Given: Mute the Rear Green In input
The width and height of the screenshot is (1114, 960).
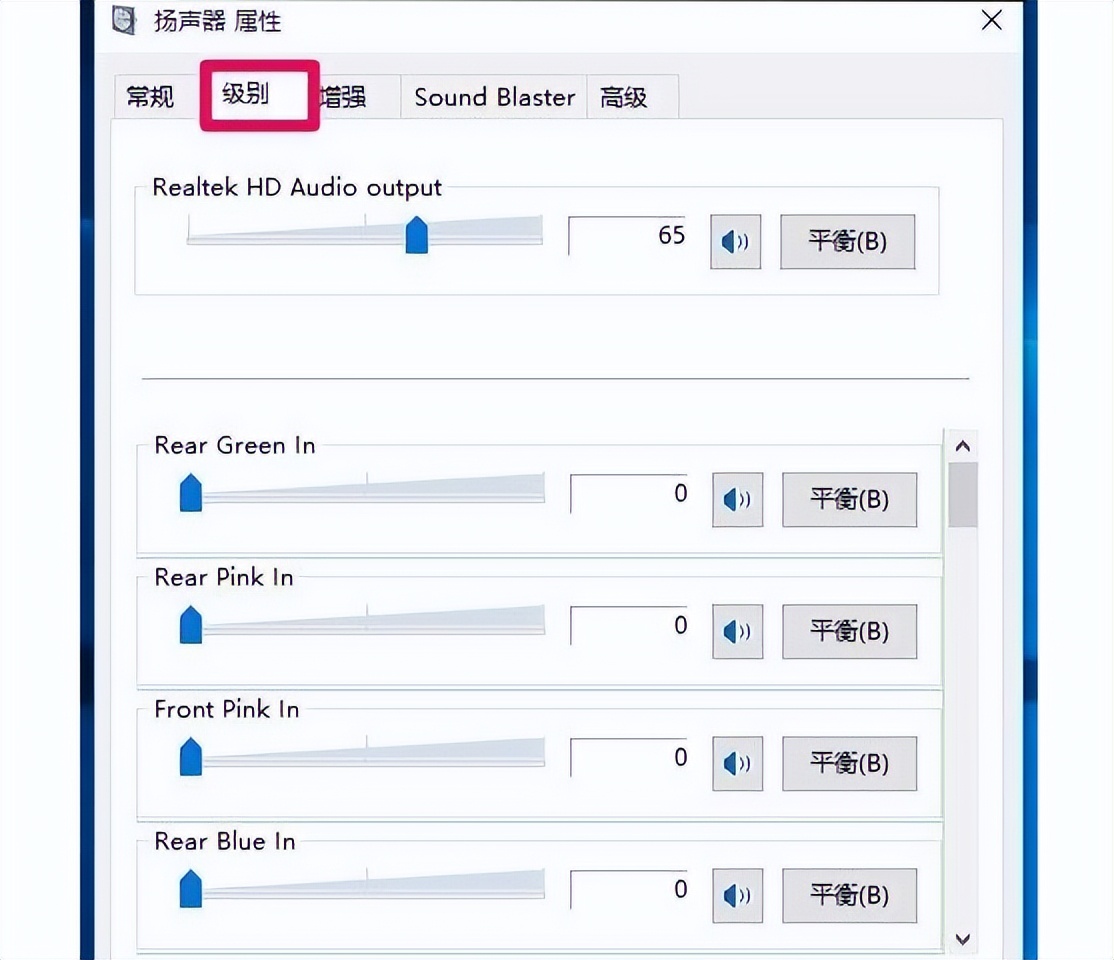Looking at the screenshot, I should click(x=737, y=499).
